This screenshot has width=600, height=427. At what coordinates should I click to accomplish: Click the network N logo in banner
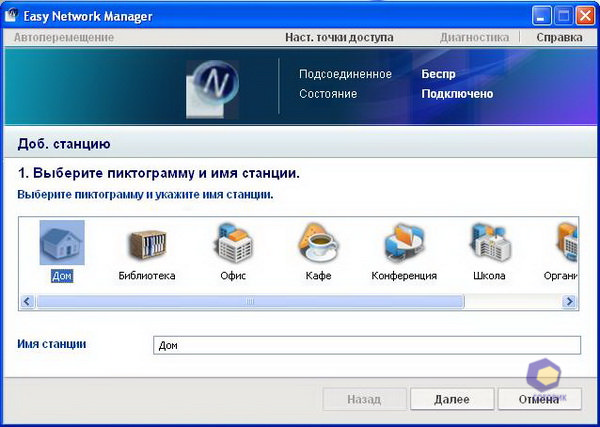click(x=213, y=89)
